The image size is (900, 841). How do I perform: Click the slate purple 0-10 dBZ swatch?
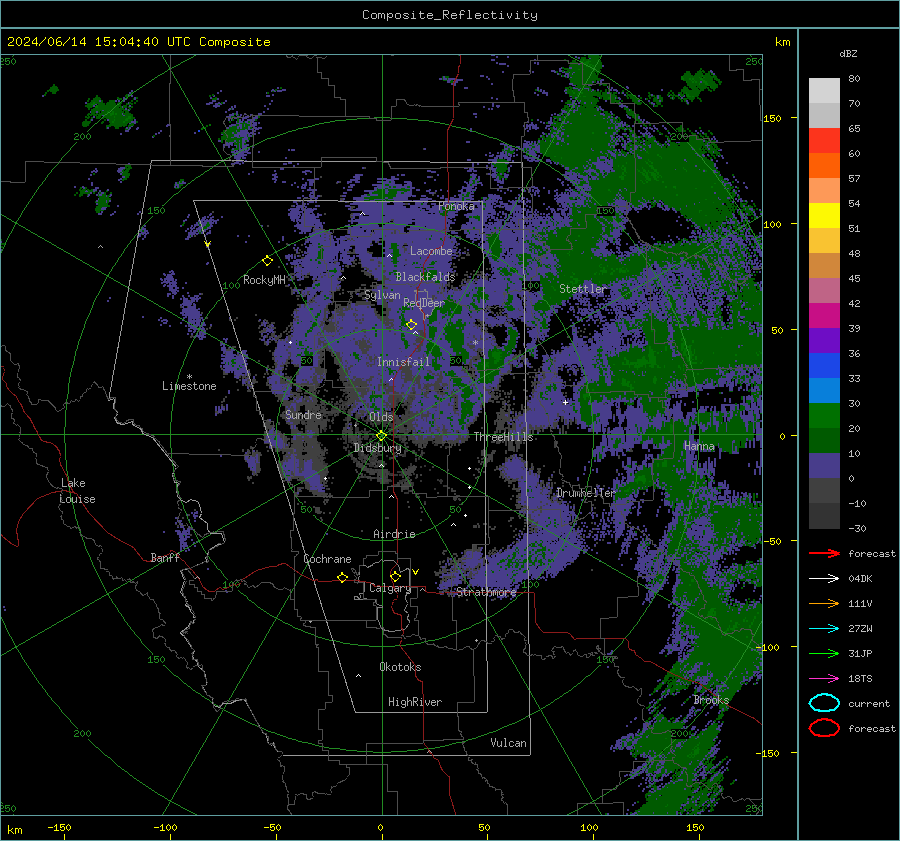point(824,466)
